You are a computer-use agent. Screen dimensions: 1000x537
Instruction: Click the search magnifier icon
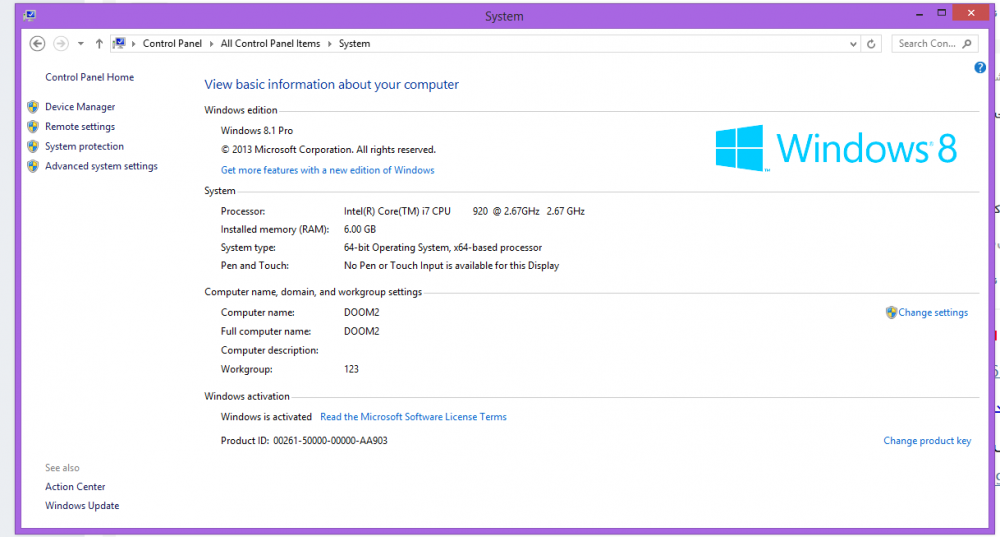coord(967,44)
